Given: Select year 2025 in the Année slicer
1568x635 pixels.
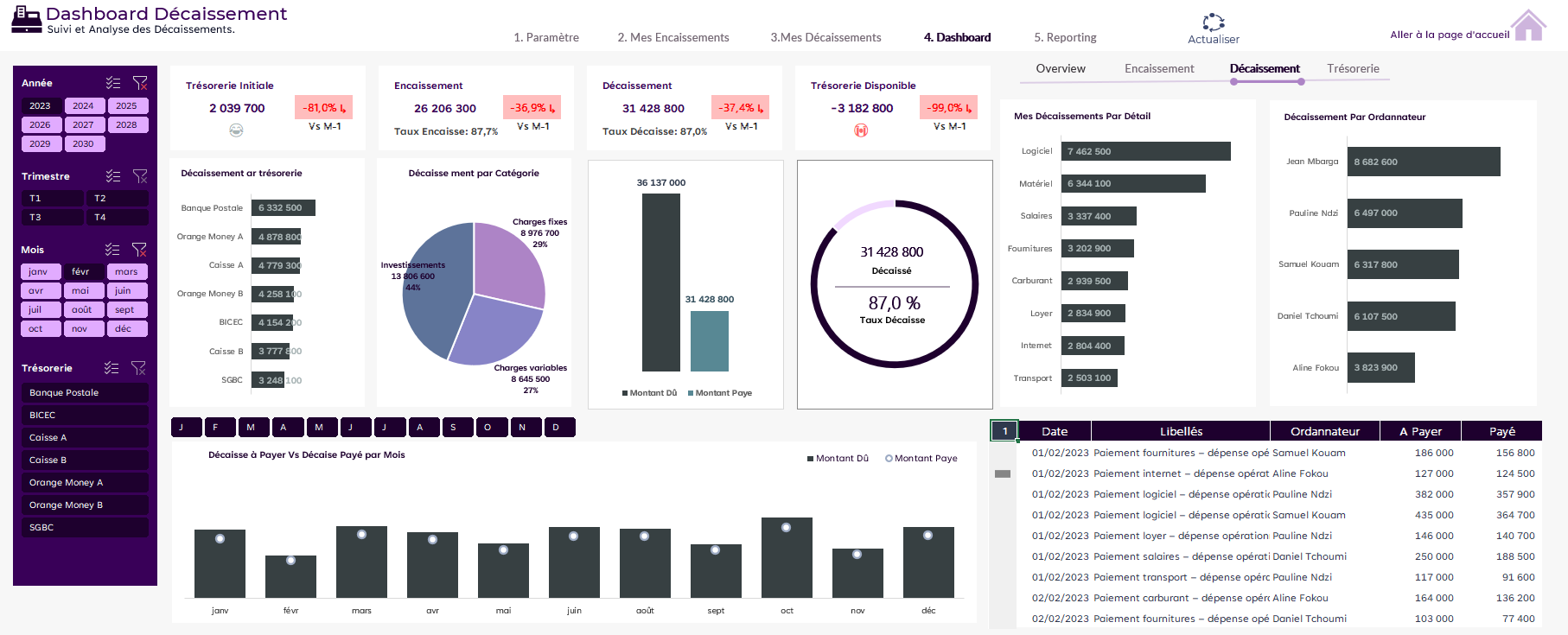Looking at the screenshot, I should [x=127, y=105].
